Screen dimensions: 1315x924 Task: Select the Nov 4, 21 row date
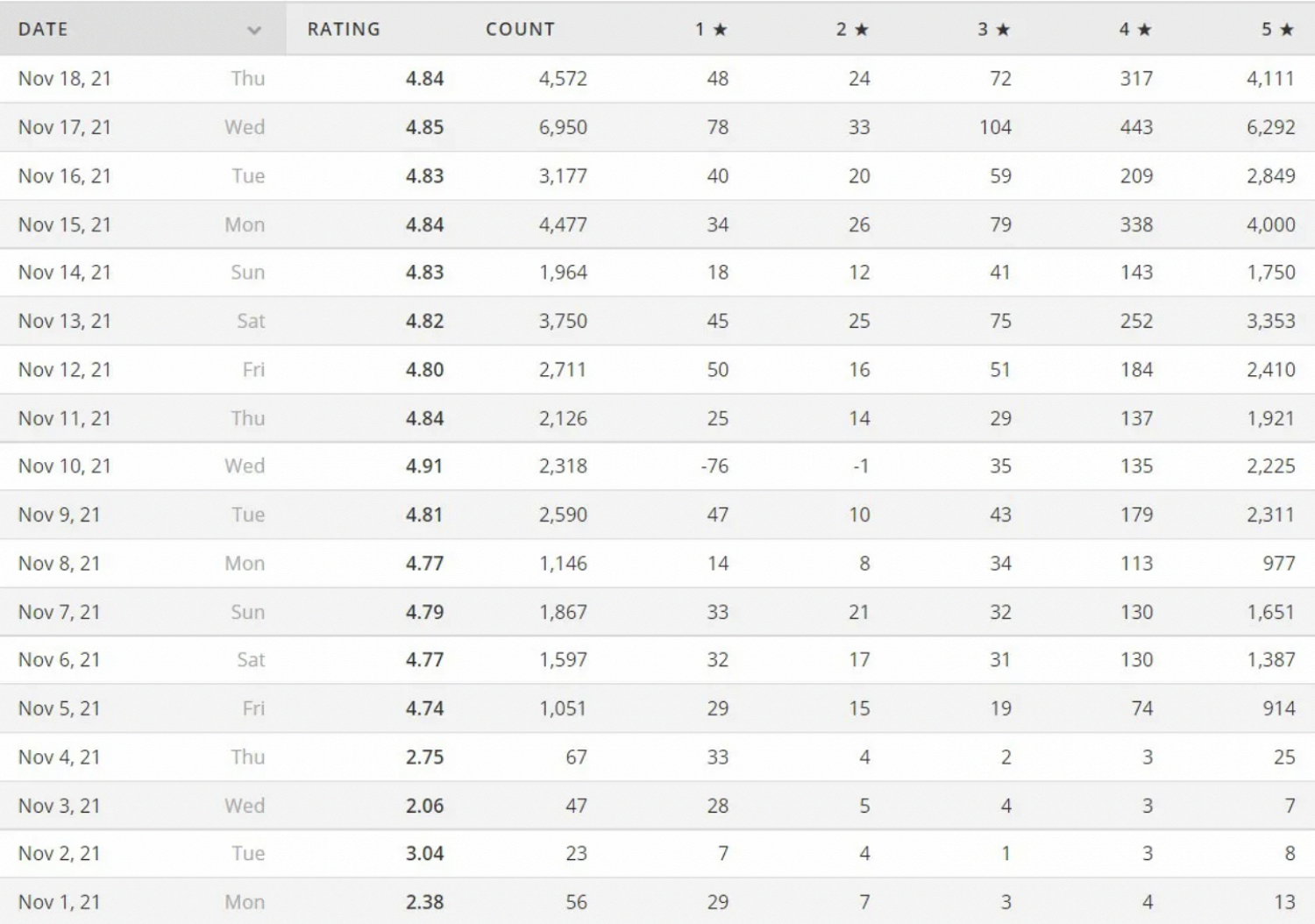click(60, 757)
